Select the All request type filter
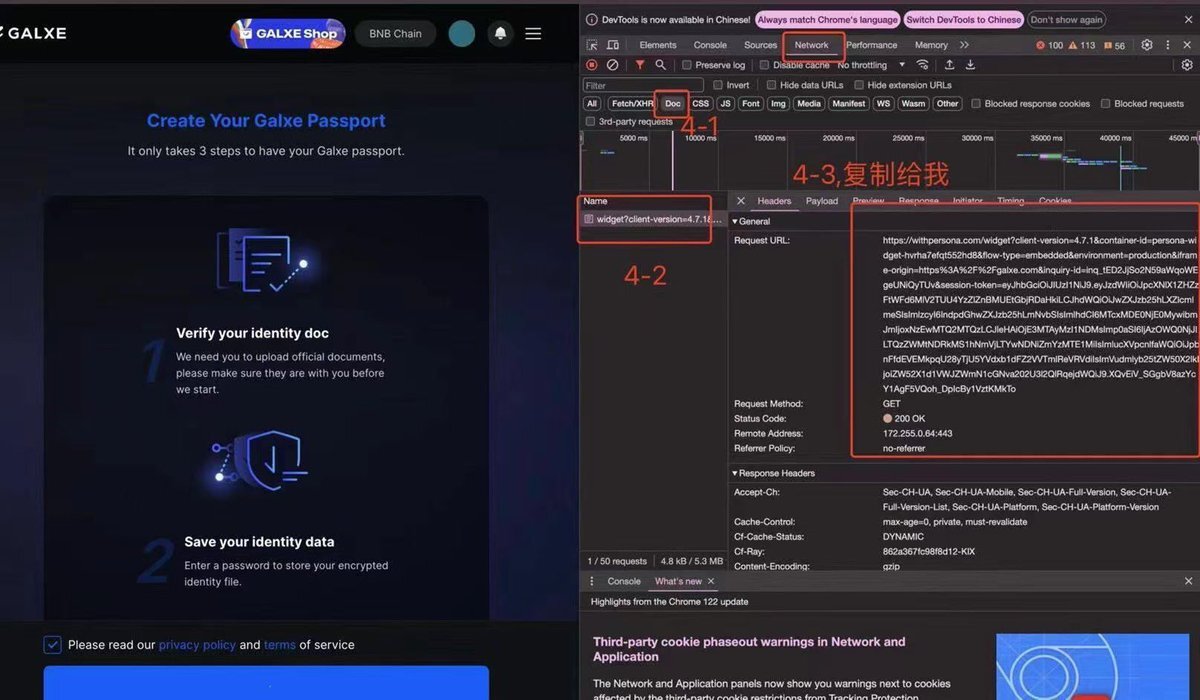The image size is (1200, 700). coord(592,103)
